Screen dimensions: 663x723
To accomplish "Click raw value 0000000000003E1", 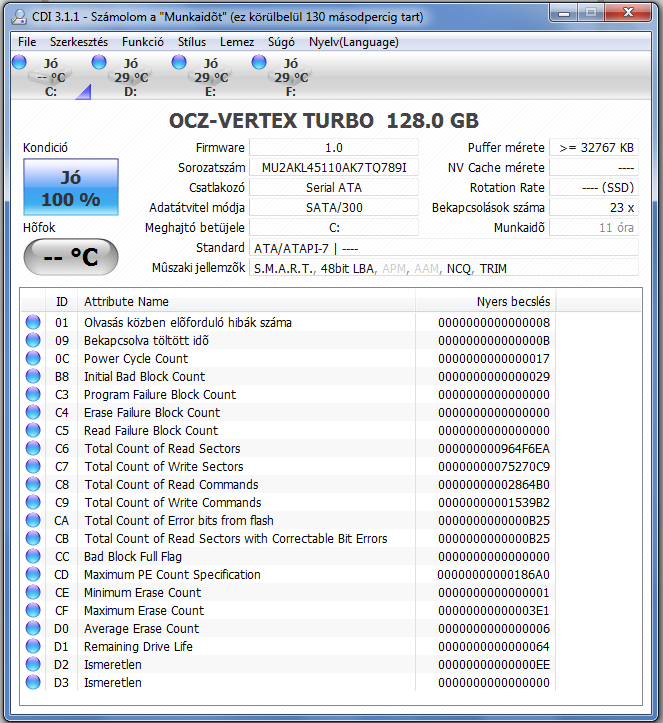I will pyautogui.click(x=494, y=610).
